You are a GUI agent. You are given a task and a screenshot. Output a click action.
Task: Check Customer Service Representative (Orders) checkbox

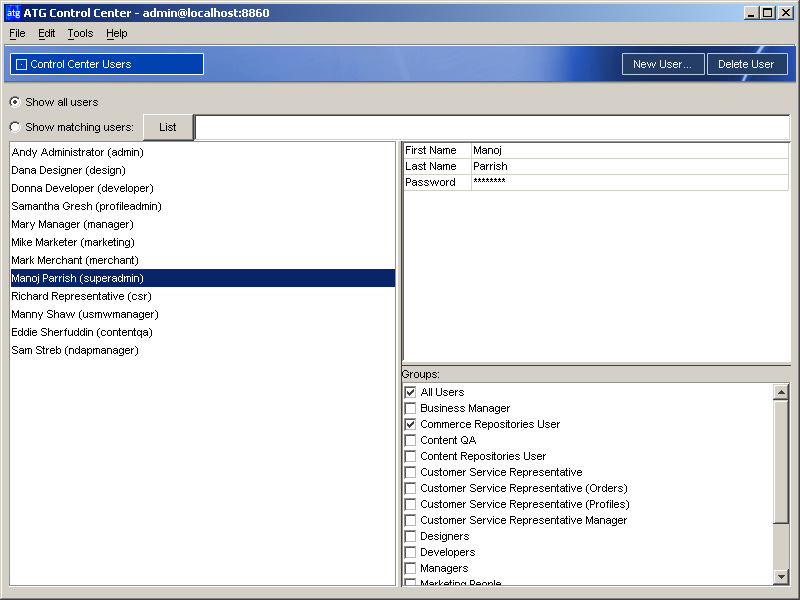click(x=410, y=488)
